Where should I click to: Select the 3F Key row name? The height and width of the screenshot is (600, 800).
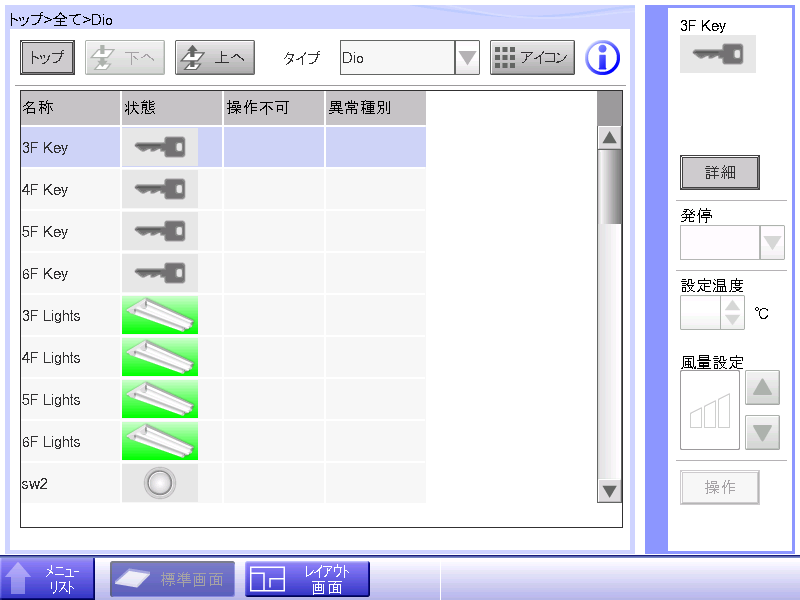[x=45, y=148]
